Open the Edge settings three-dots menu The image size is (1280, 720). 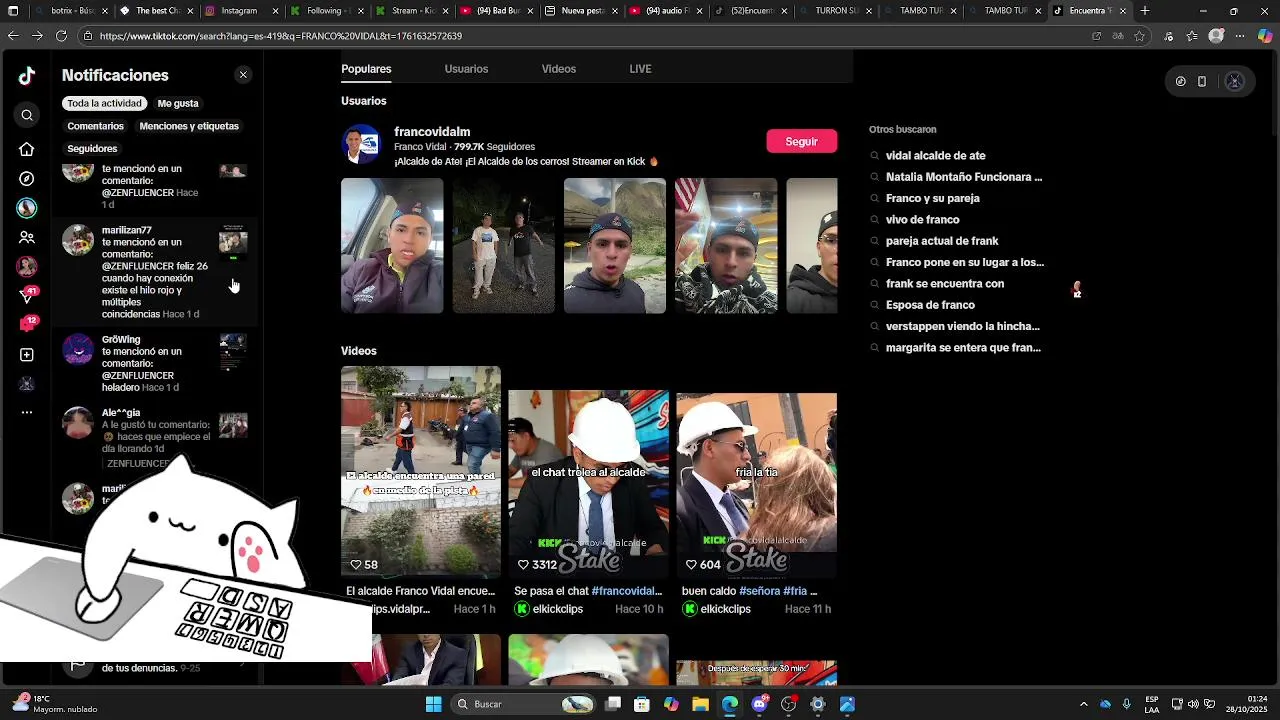[1241, 36]
